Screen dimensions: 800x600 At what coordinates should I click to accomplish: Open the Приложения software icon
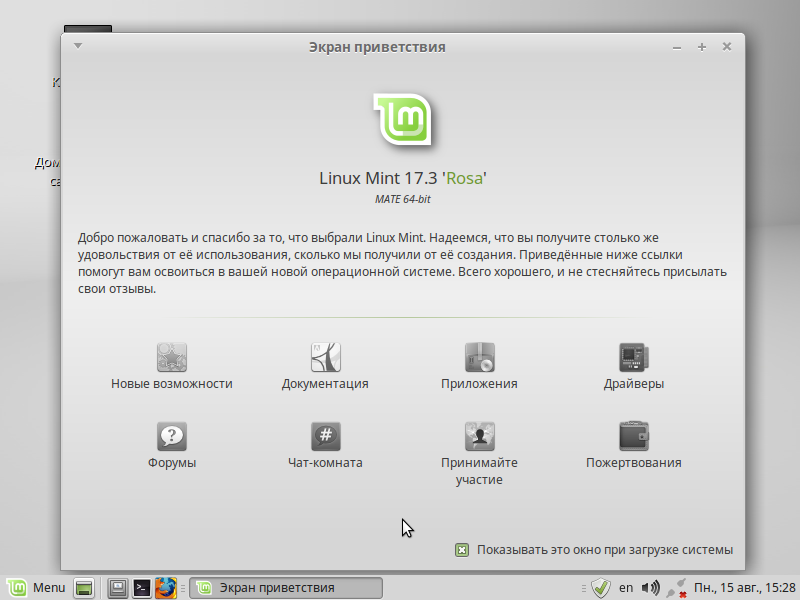pyautogui.click(x=480, y=357)
